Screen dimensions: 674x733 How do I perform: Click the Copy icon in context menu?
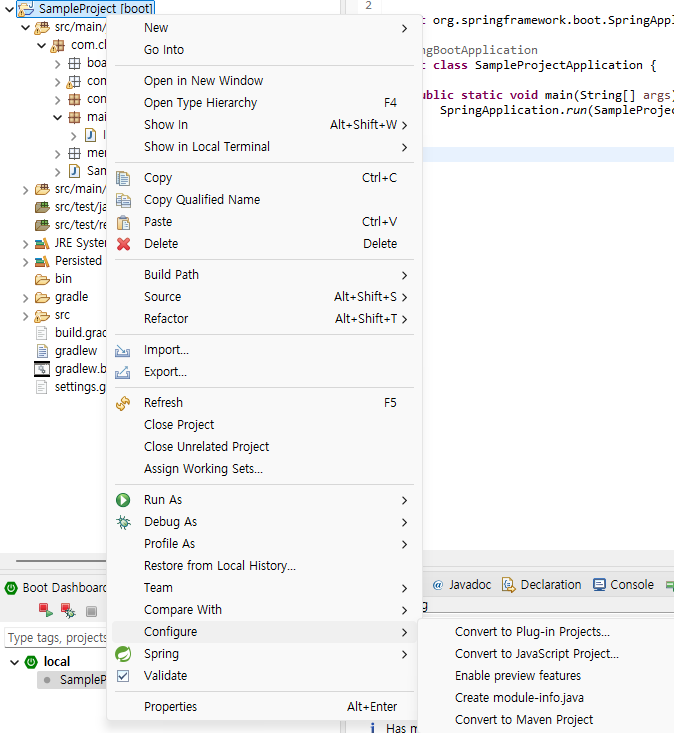coord(123,178)
